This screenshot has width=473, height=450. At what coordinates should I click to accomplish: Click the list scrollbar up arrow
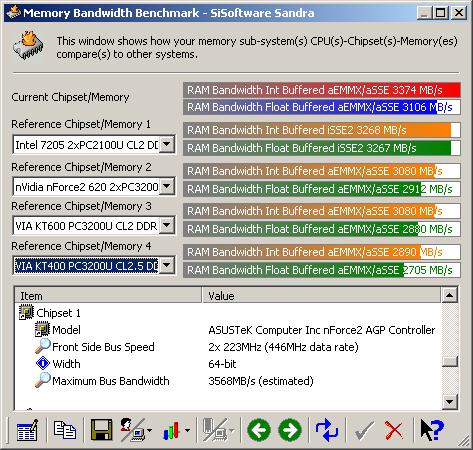449,295
